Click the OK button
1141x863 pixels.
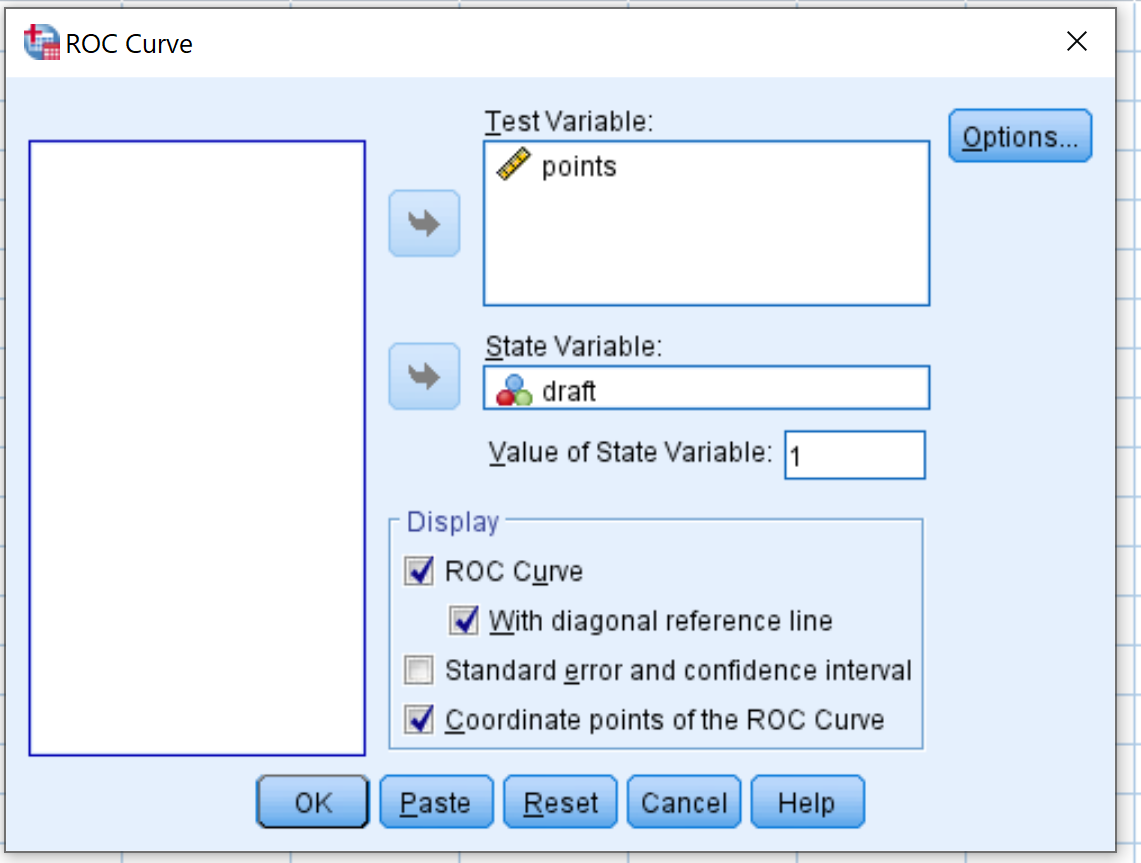(x=313, y=802)
